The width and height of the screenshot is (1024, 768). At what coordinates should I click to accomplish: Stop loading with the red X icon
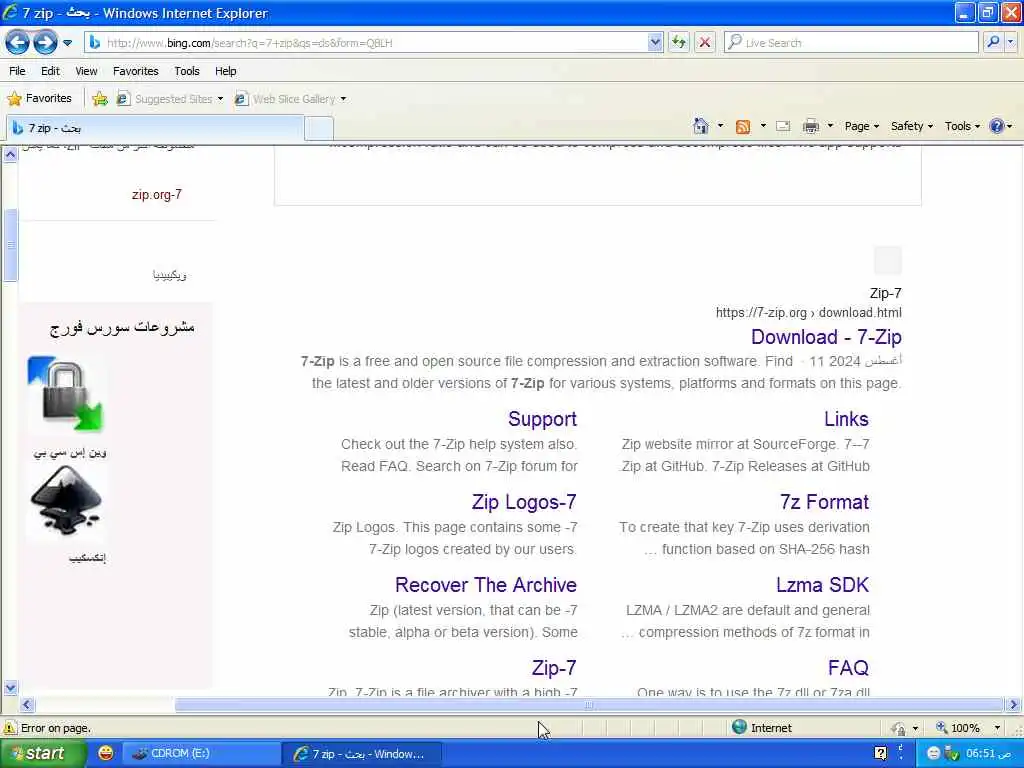[x=705, y=43]
